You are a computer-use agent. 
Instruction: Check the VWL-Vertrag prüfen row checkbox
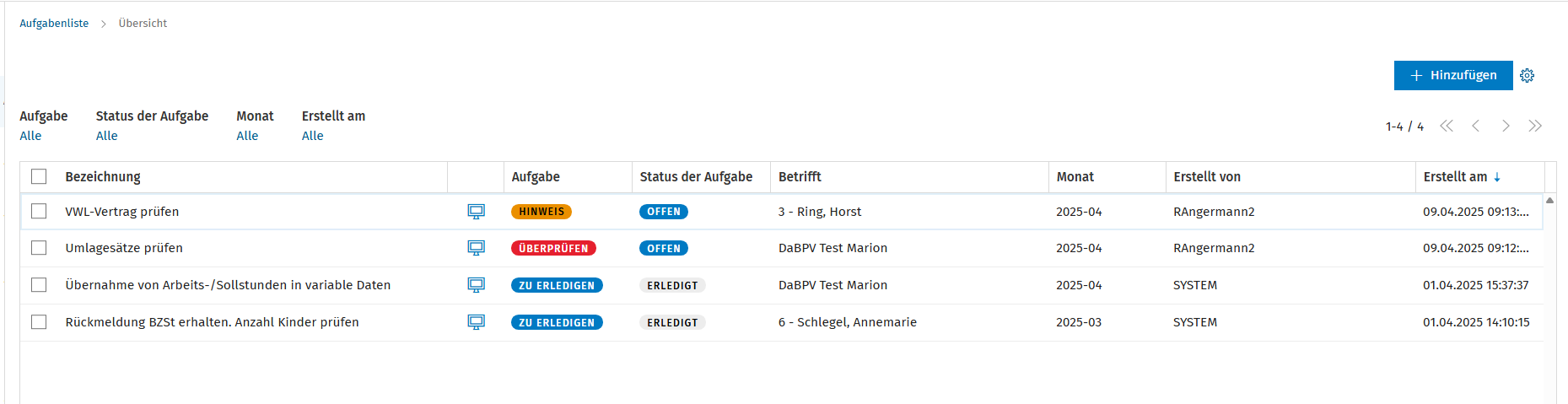point(39,211)
